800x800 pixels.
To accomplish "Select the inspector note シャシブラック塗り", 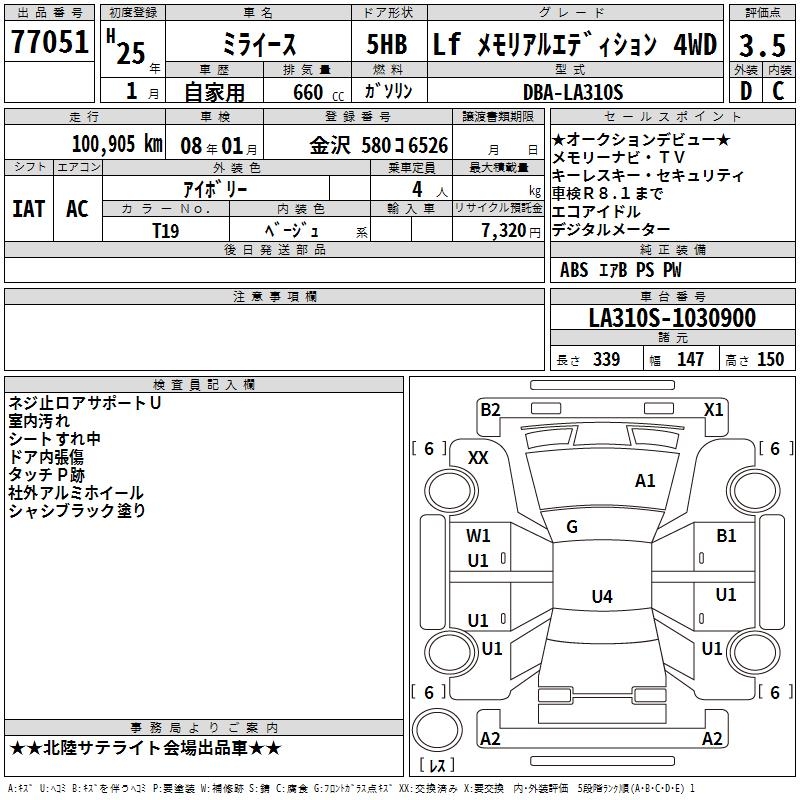I will tap(77, 510).
